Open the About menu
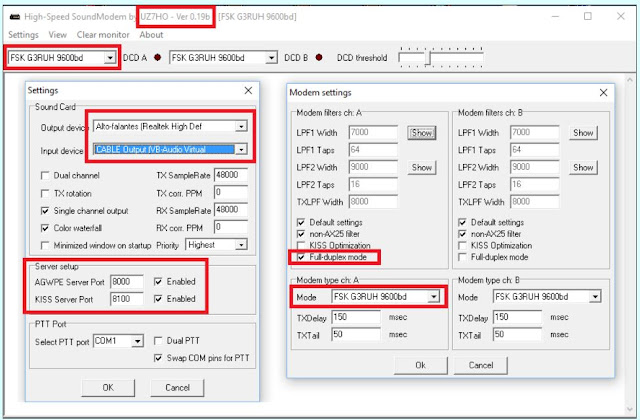640x420 pixels. [151, 35]
